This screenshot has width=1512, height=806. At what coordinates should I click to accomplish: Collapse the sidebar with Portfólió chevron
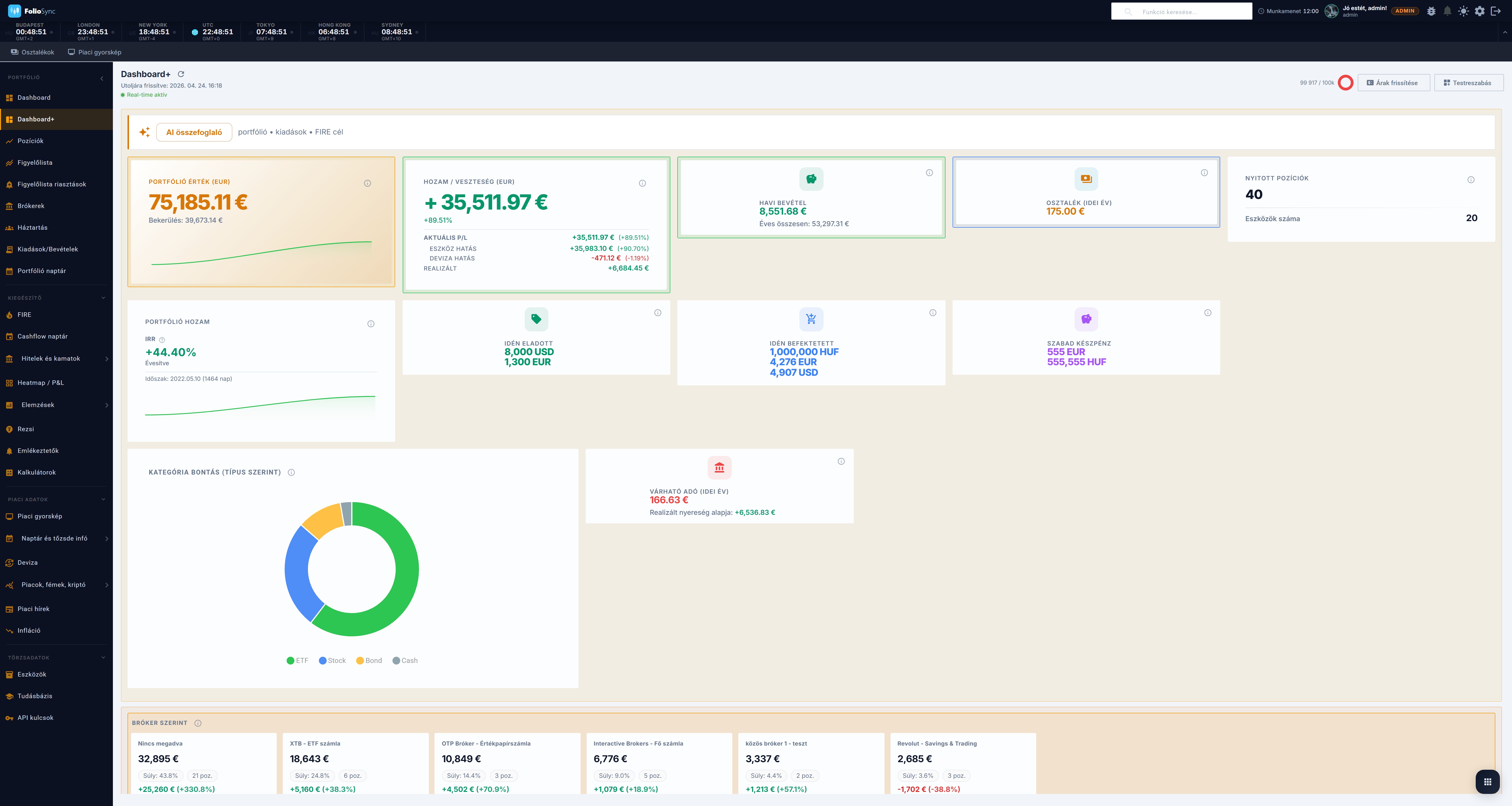click(102, 78)
